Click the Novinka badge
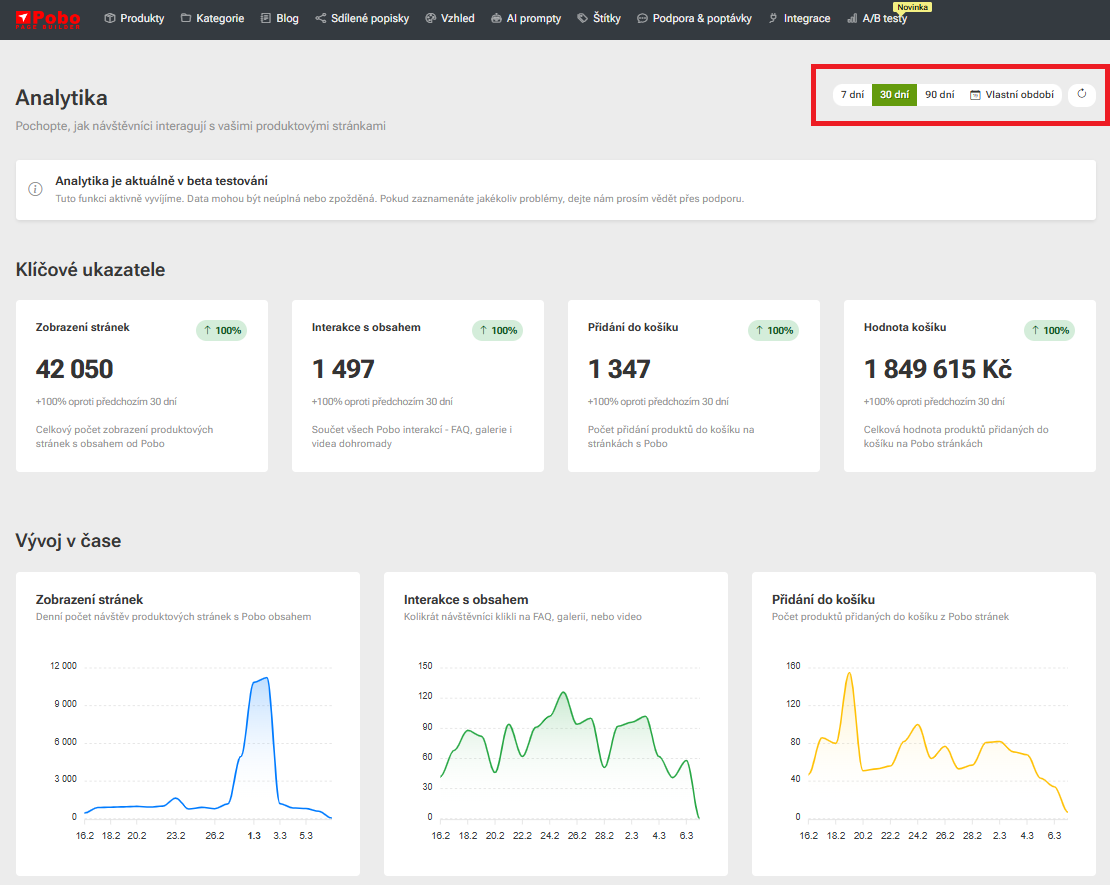 click(x=912, y=7)
